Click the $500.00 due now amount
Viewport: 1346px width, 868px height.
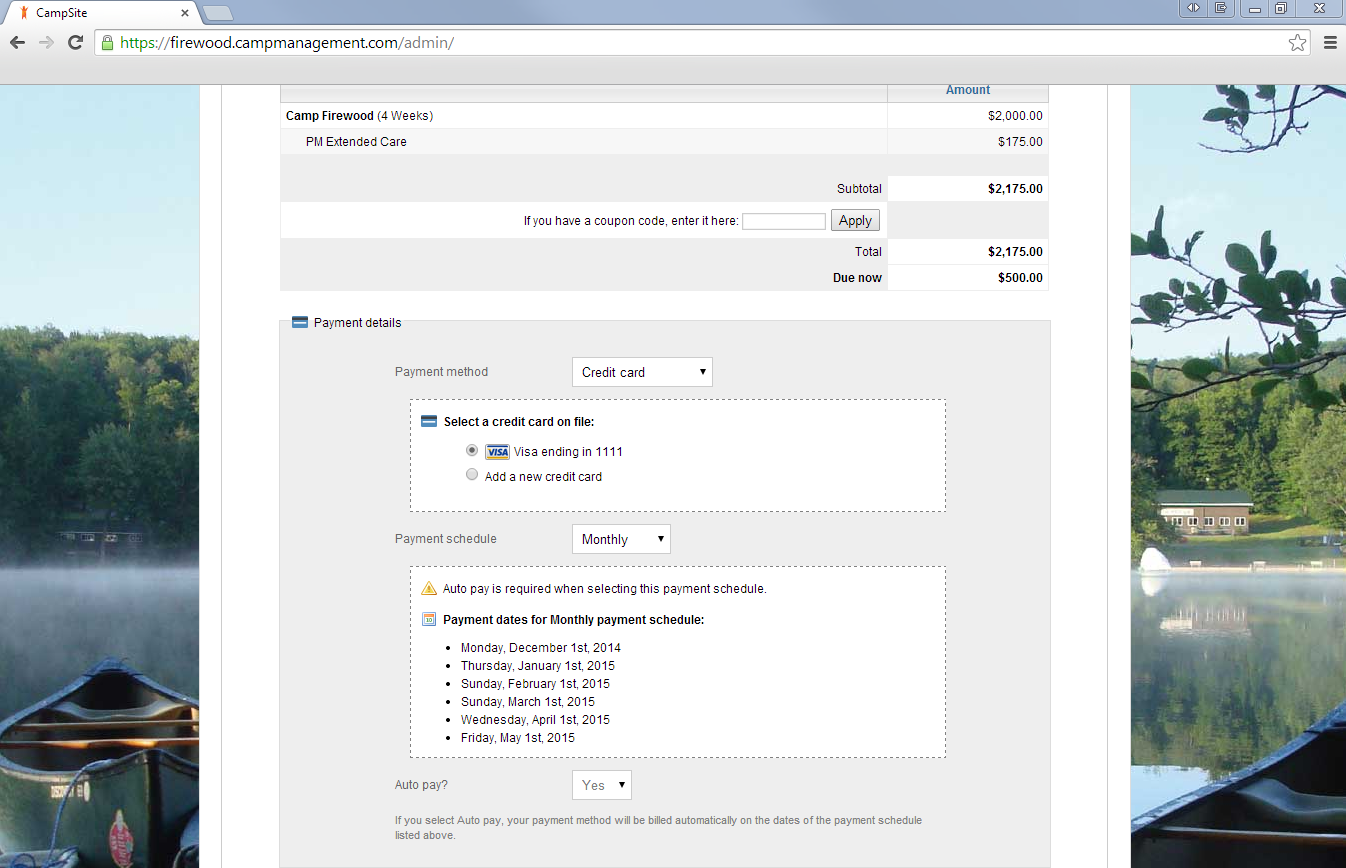(1020, 278)
